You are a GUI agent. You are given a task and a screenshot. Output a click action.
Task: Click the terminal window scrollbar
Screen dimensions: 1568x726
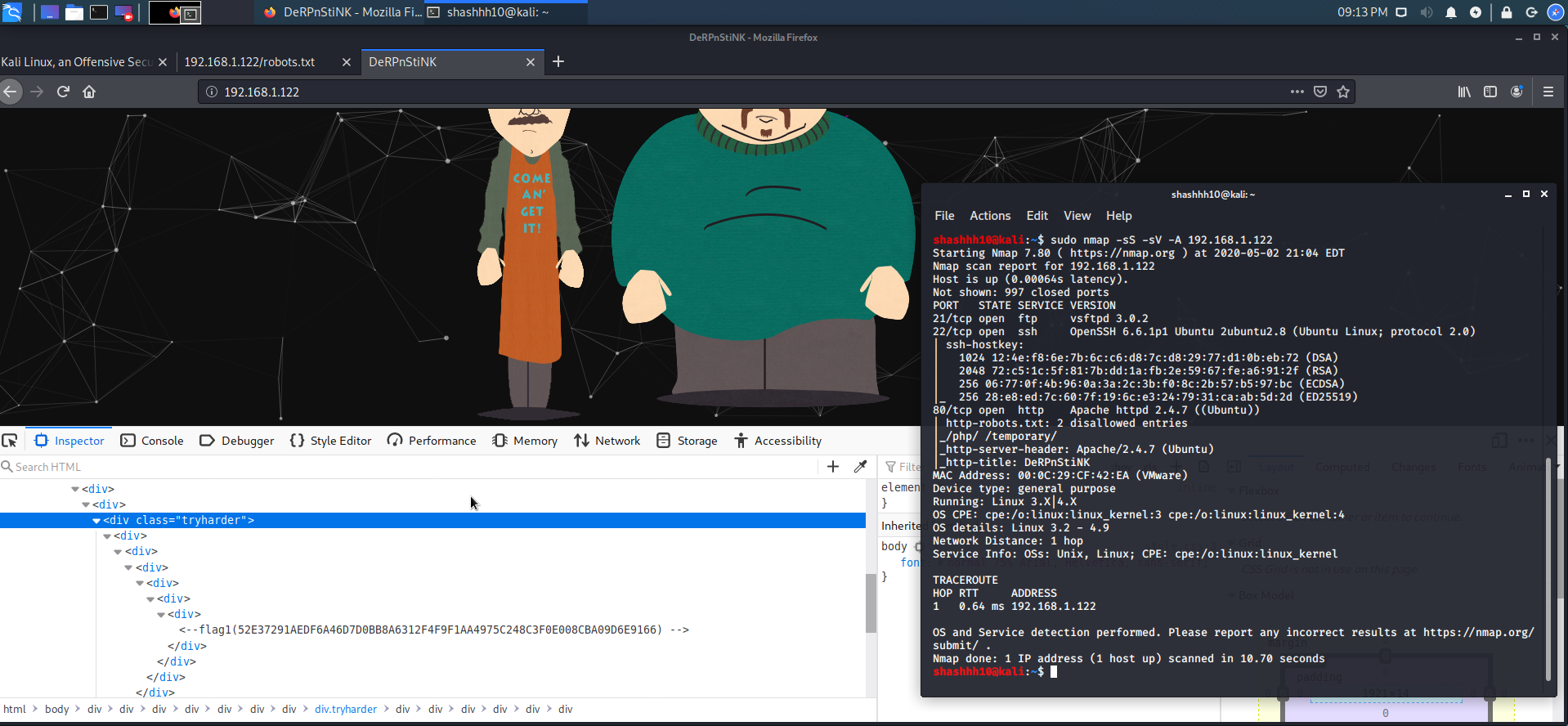[x=1548, y=567]
